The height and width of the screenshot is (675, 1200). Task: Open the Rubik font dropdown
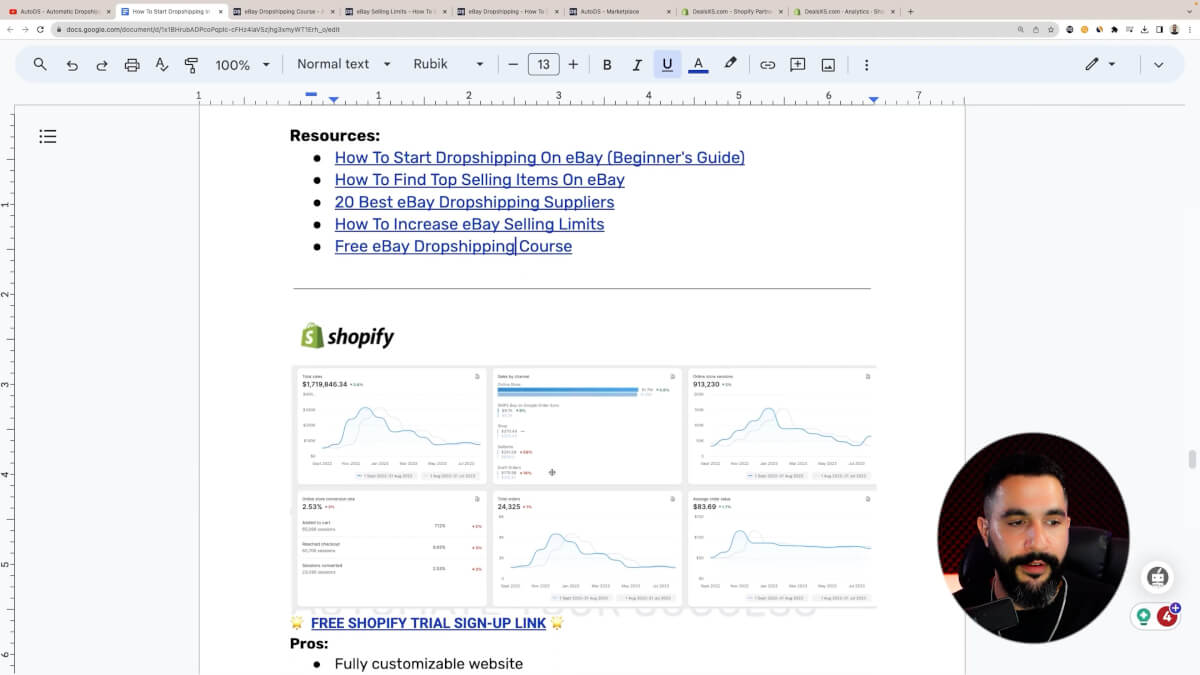448,64
